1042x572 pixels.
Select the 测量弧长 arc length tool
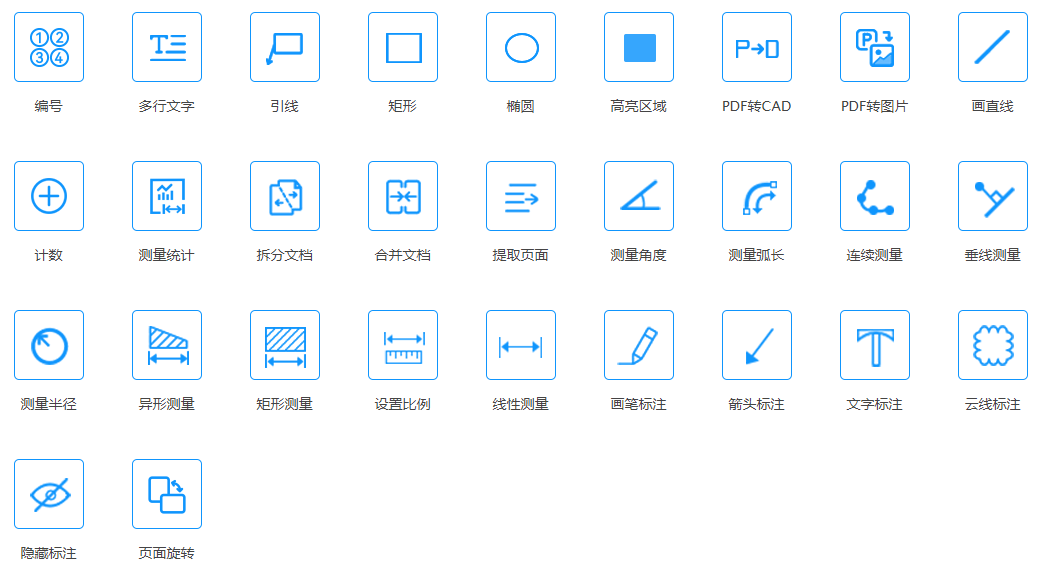pyautogui.click(x=757, y=196)
